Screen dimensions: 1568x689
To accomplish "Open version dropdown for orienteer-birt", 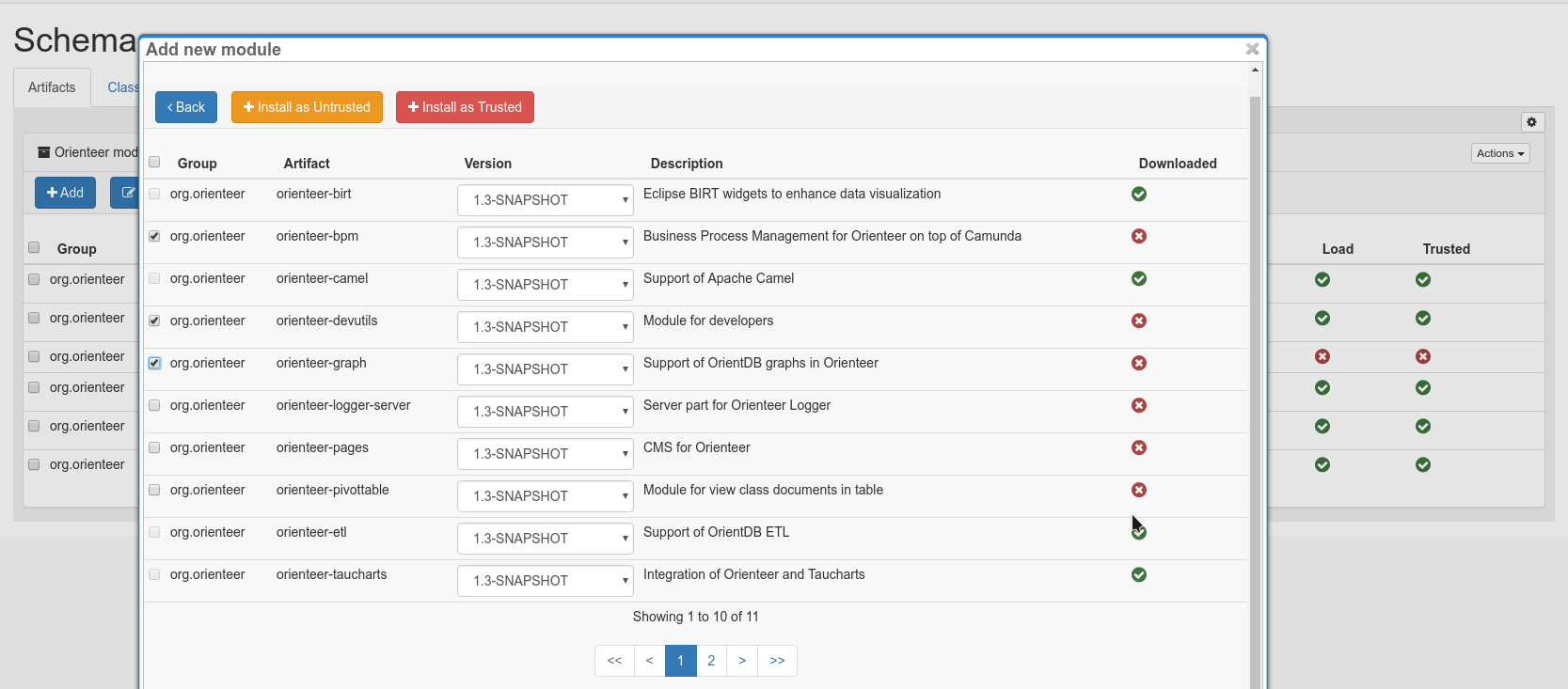I will [x=546, y=200].
